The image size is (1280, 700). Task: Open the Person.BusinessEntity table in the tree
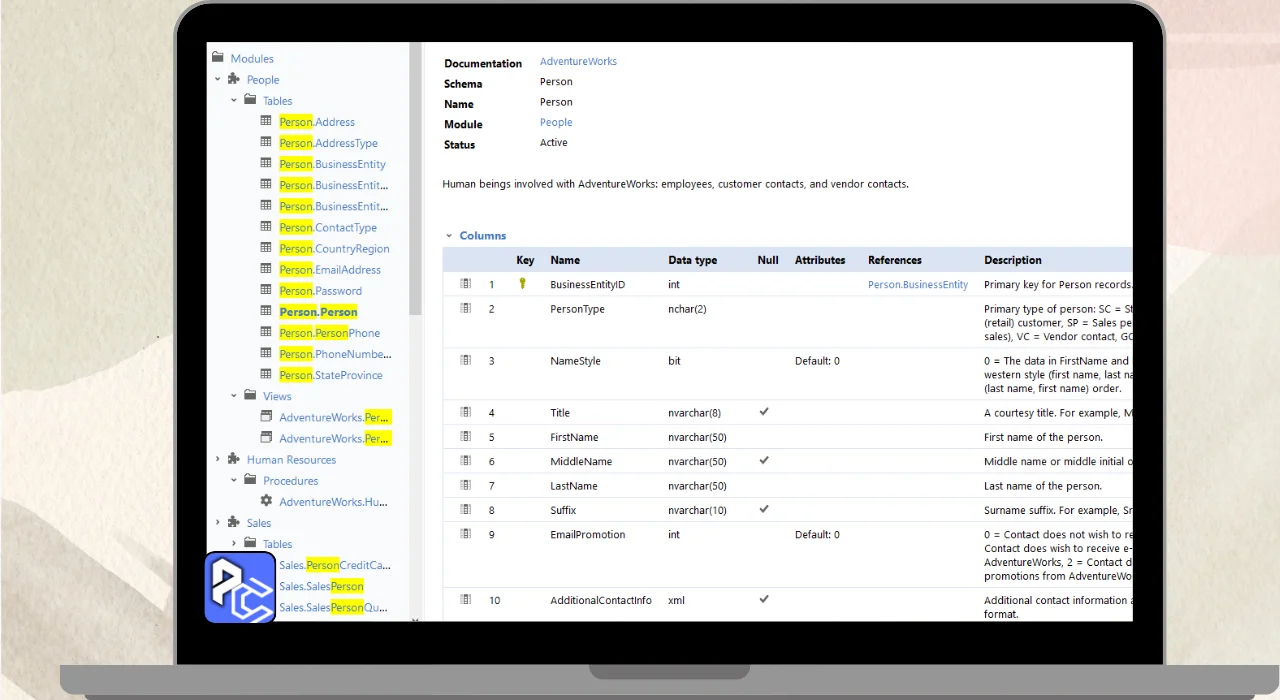tap(332, 164)
